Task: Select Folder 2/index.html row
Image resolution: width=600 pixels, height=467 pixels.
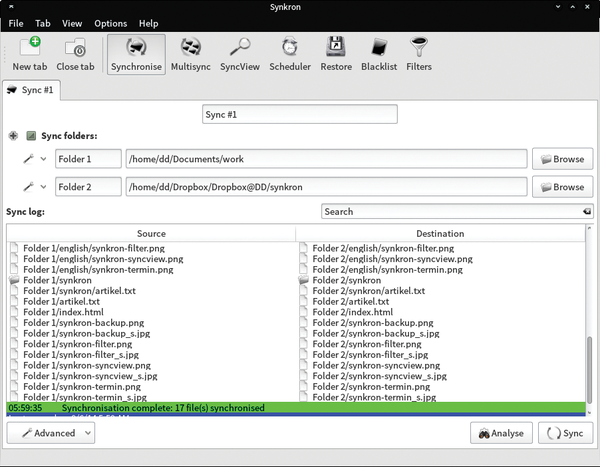Action: [441, 312]
